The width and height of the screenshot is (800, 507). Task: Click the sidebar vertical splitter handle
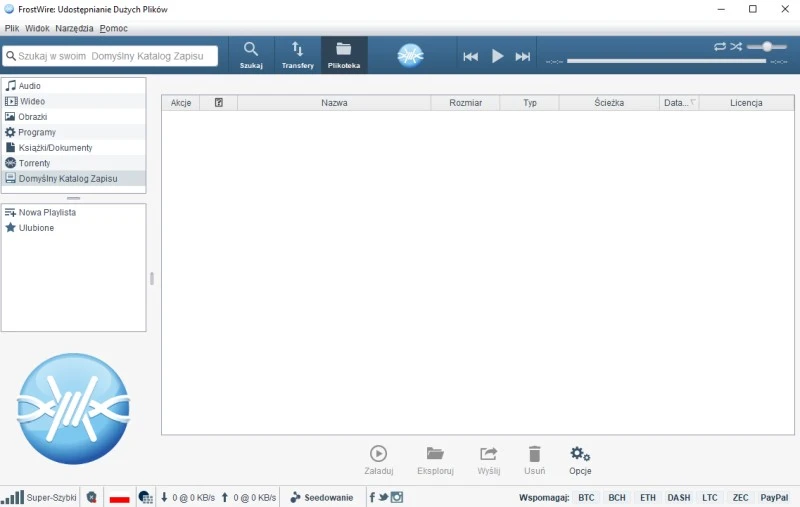click(152, 278)
